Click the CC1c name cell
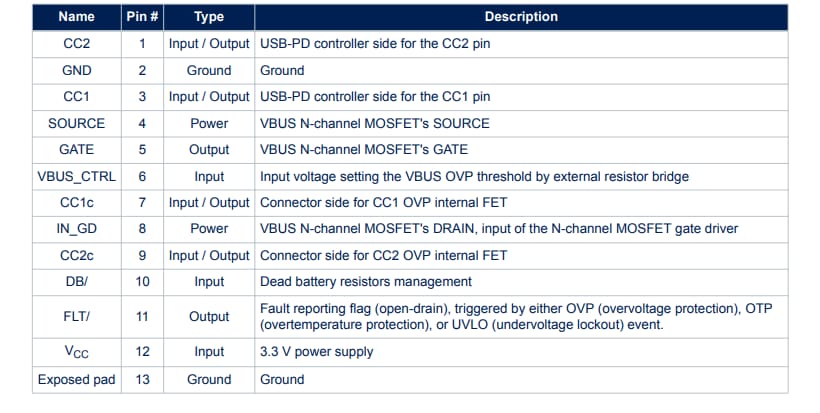This screenshot has width=820, height=413. pyautogui.click(x=77, y=203)
